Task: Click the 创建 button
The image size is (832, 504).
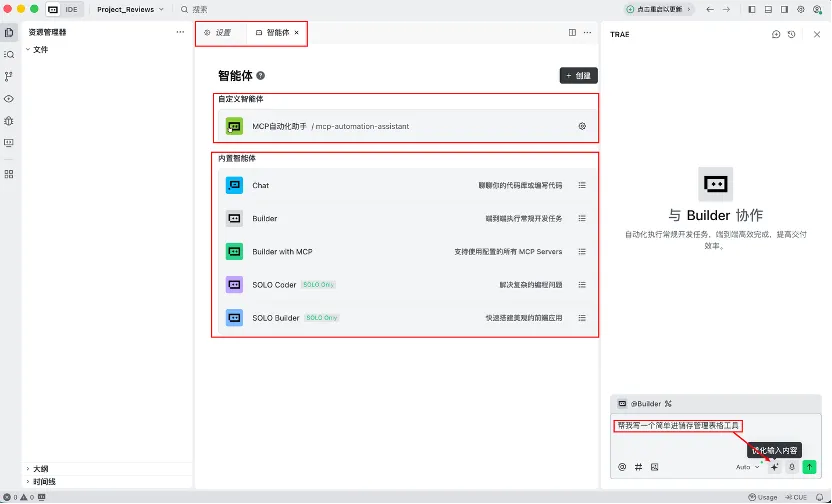Action: pyautogui.click(x=578, y=75)
